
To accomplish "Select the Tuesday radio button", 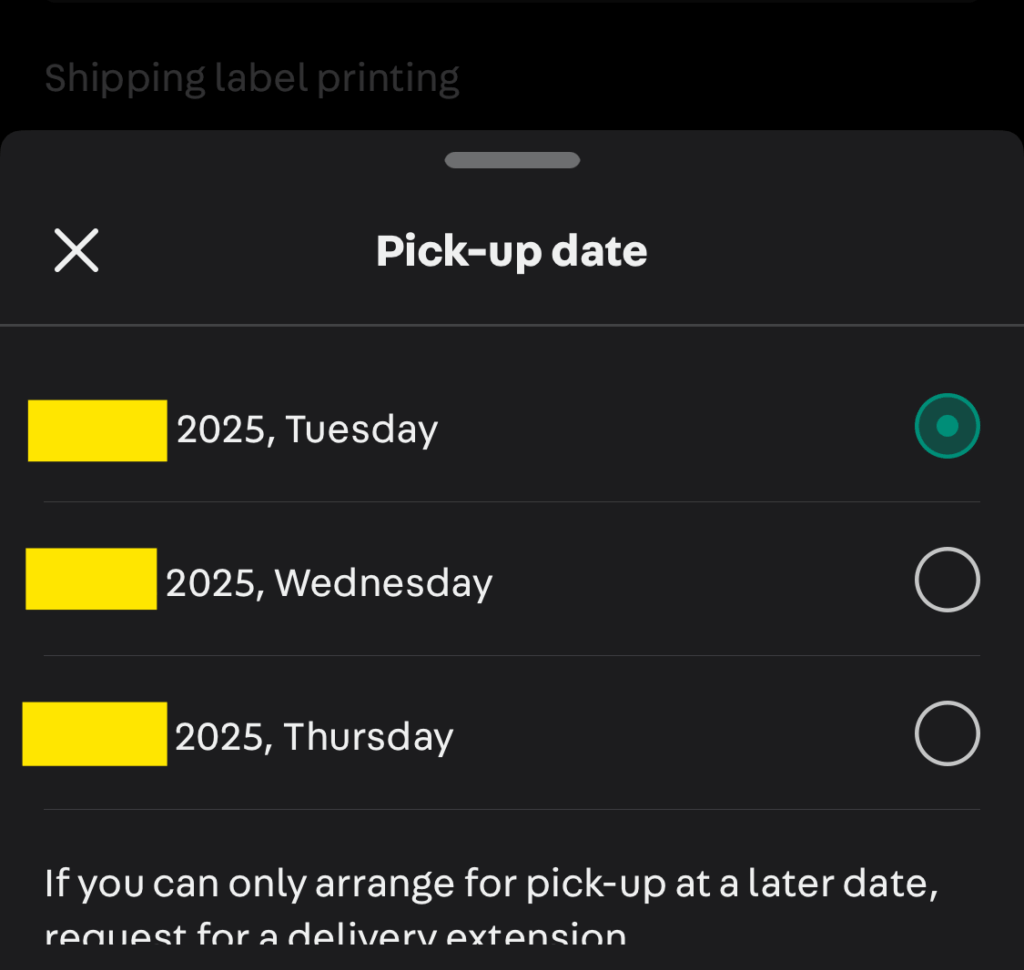I will (x=946, y=427).
